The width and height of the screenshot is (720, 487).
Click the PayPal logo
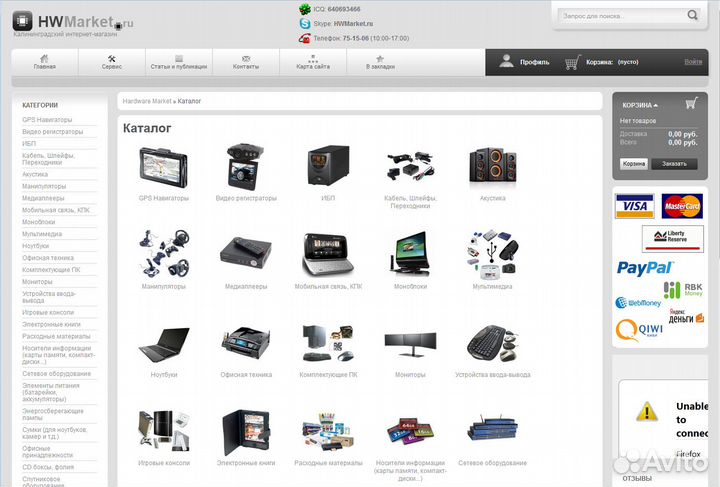[645, 268]
